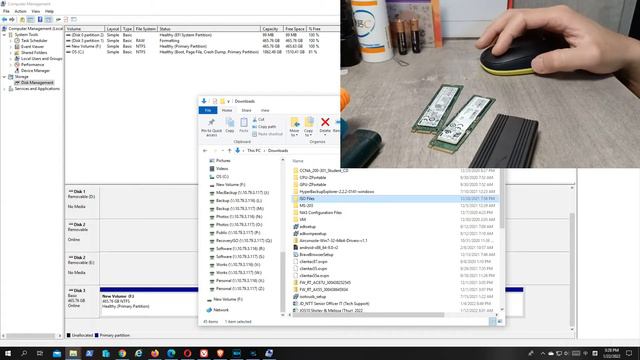Screen dimensions: 640x360
Task: Select Task Scheduler in the tree
Action: pyautogui.click(x=34, y=41)
